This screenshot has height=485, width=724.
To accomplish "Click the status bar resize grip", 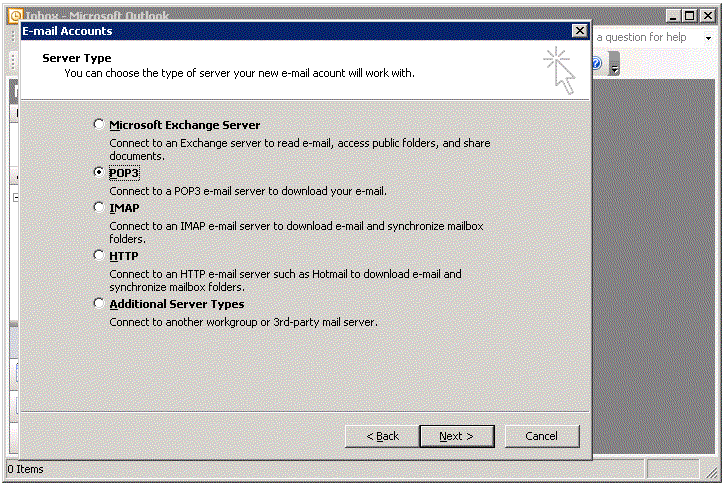I will (713, 472).
